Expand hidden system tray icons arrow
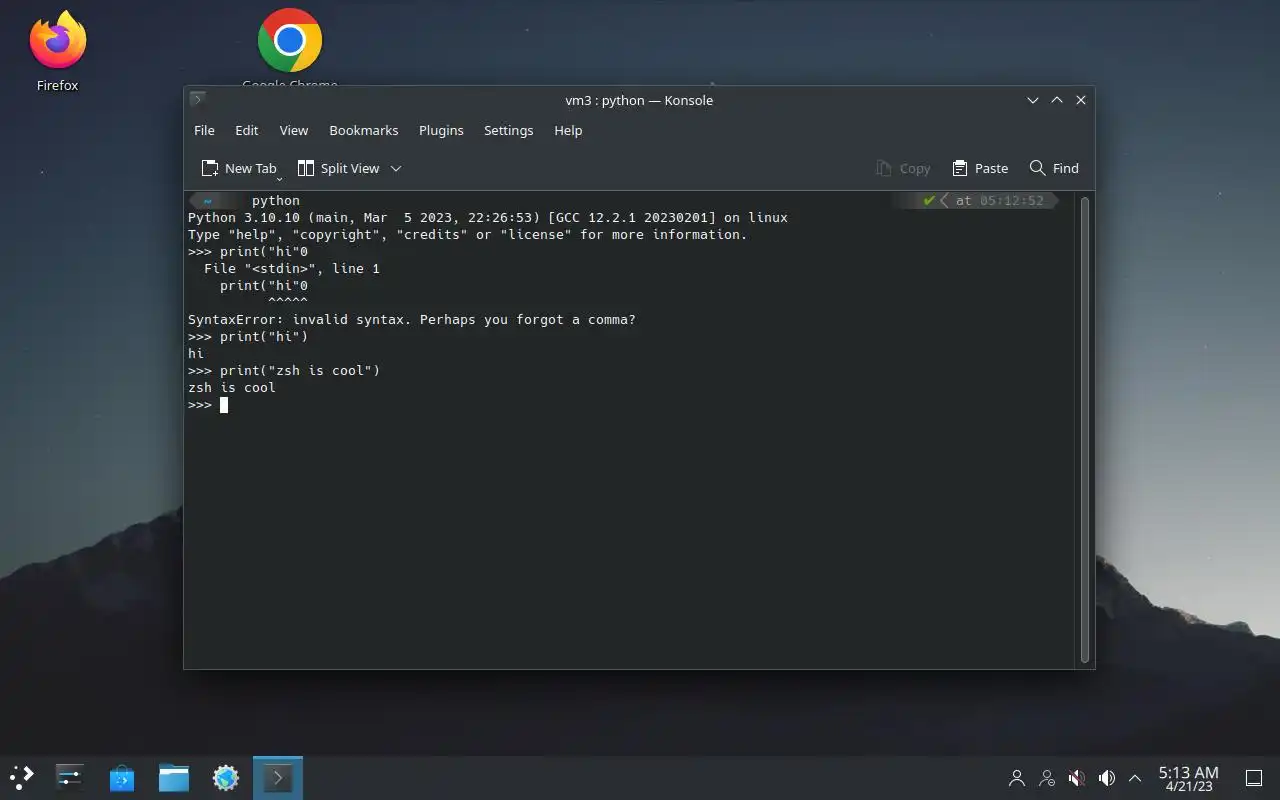The image size is (1280, 800). (x=1135, y=777)
